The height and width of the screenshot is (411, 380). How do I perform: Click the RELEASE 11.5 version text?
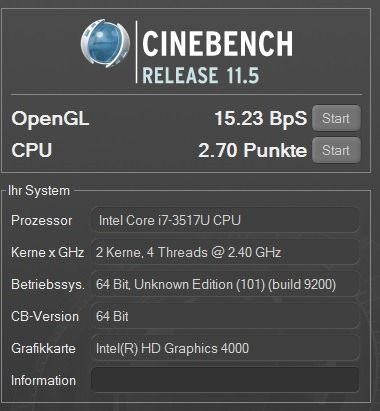(x=201, y=75)
